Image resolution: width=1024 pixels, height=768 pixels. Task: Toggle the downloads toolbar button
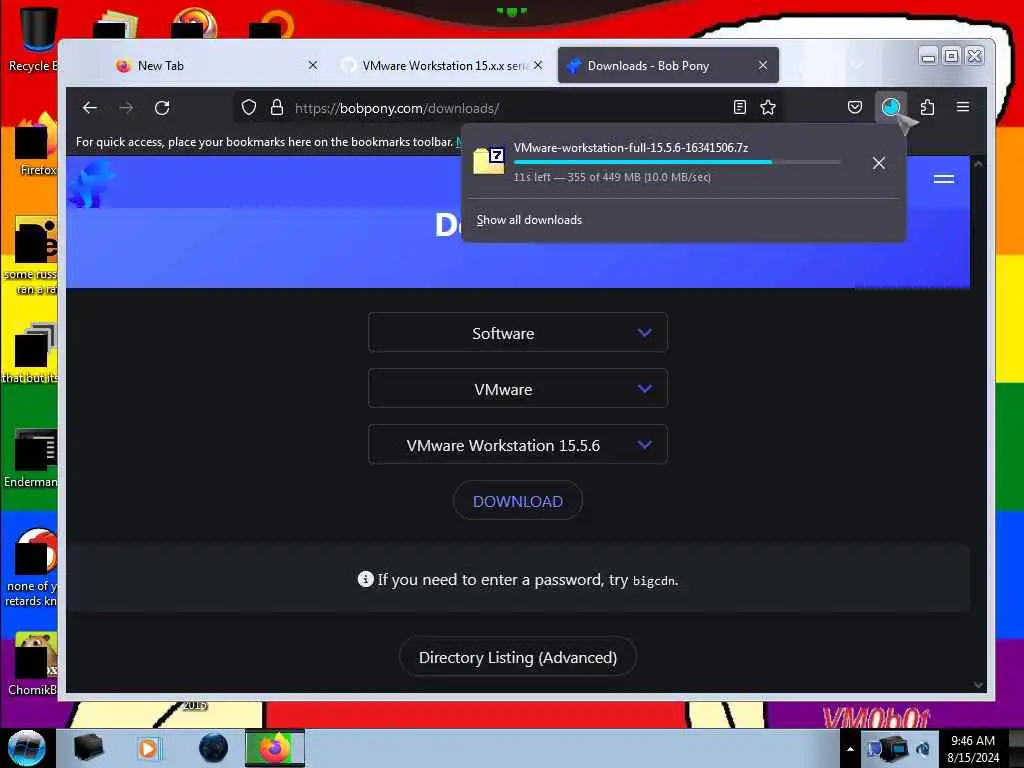tap(891, 107)
